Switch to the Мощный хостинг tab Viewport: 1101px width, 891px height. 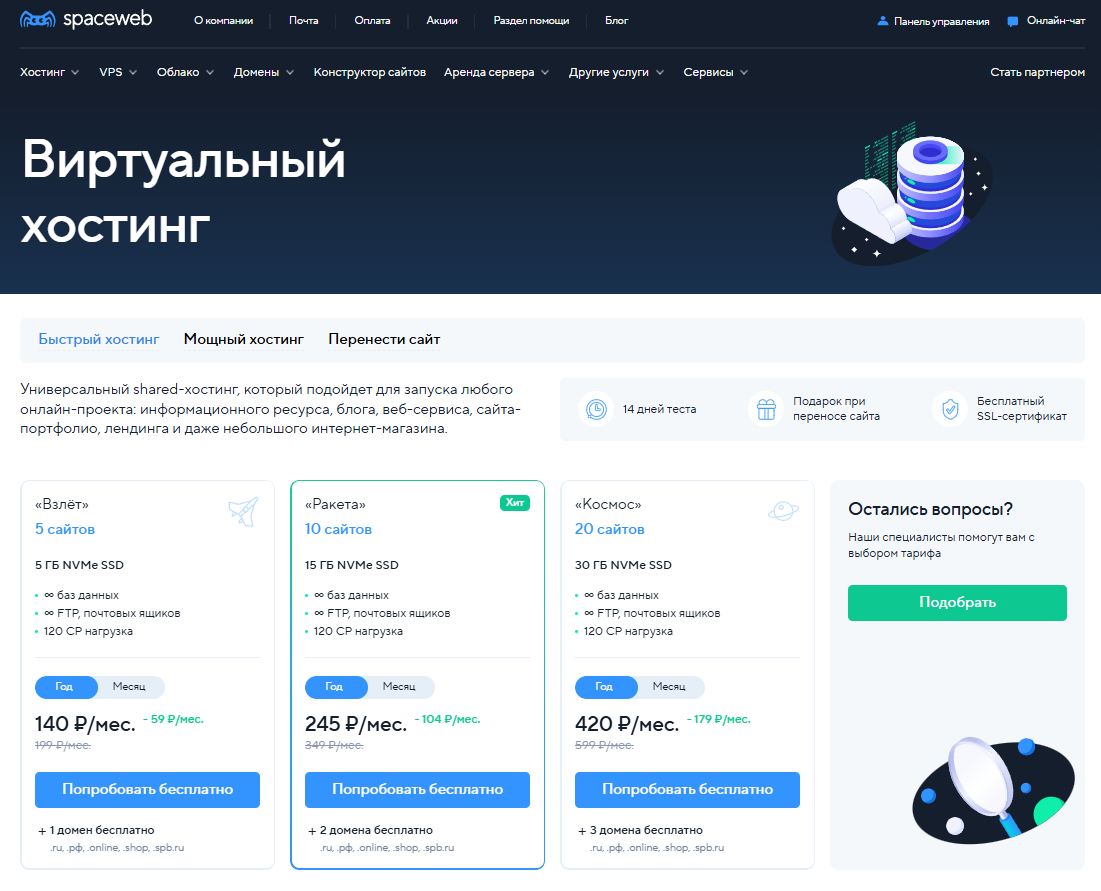coord(244,339)
